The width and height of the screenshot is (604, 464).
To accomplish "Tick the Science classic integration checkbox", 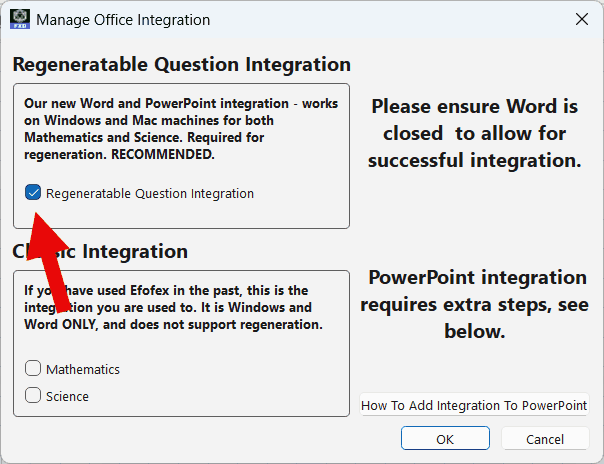I will point(33,396).
